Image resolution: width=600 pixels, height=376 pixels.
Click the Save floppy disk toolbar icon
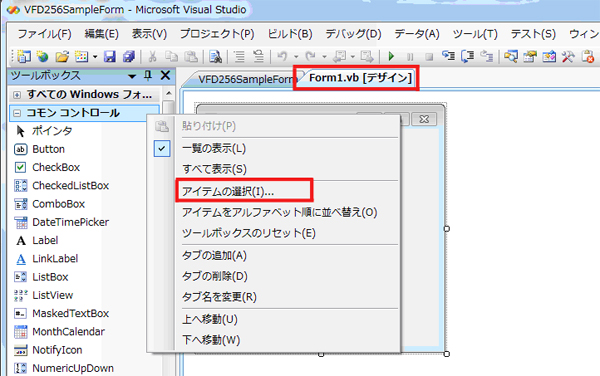click(110, 57)
